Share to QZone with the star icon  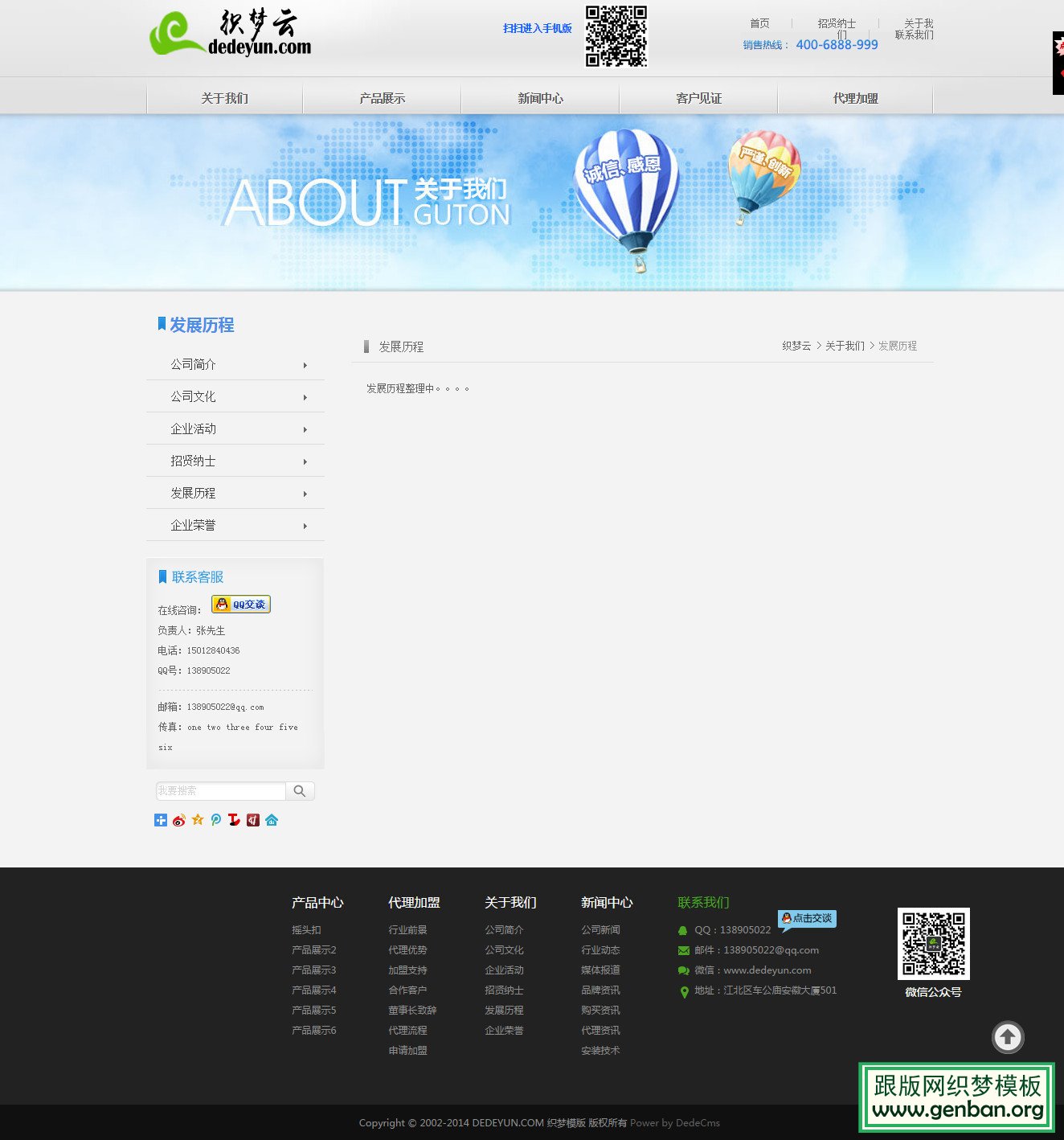[198, 820]
